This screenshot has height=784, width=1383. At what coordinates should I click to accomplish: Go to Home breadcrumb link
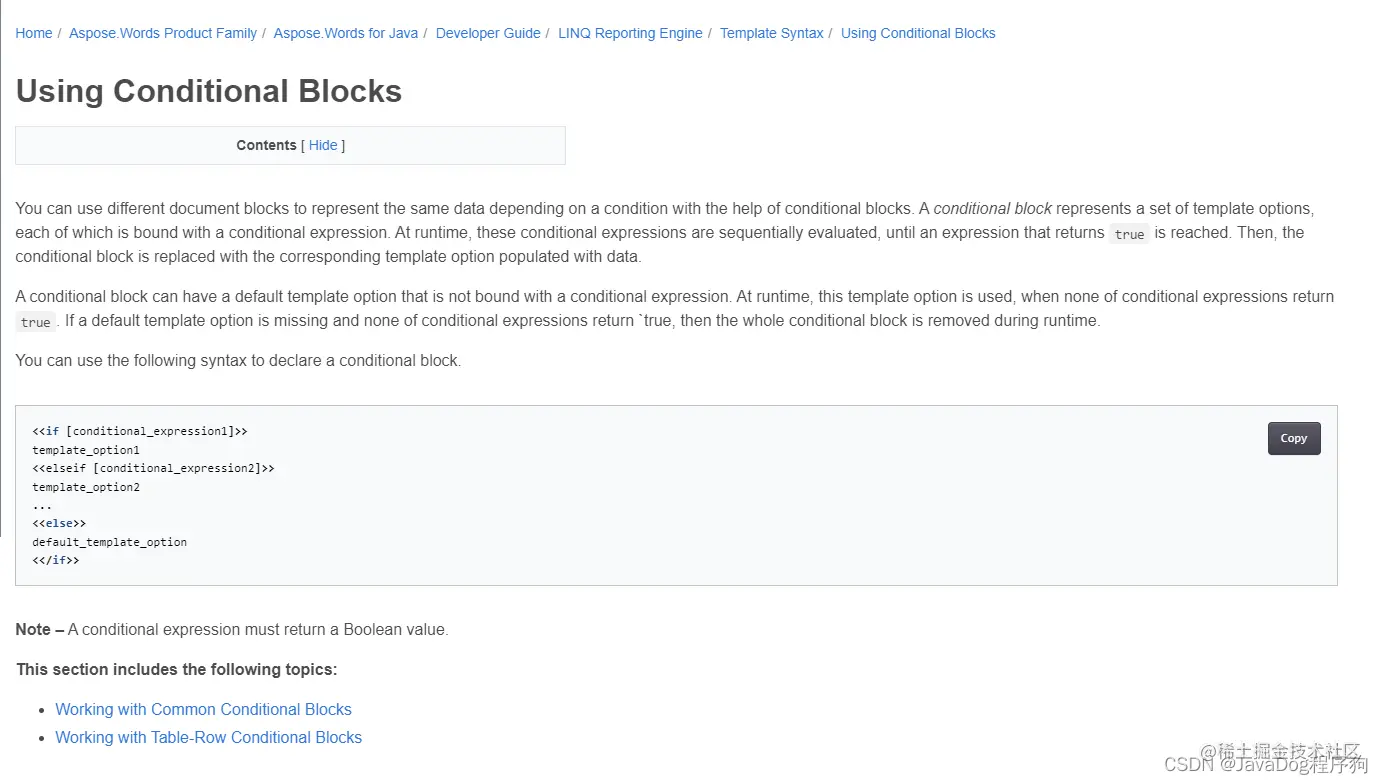click(33, 33)
